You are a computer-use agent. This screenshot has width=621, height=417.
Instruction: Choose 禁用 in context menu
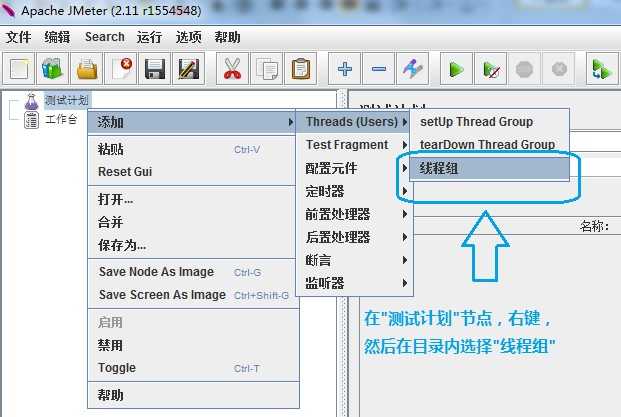coord(192,345)
